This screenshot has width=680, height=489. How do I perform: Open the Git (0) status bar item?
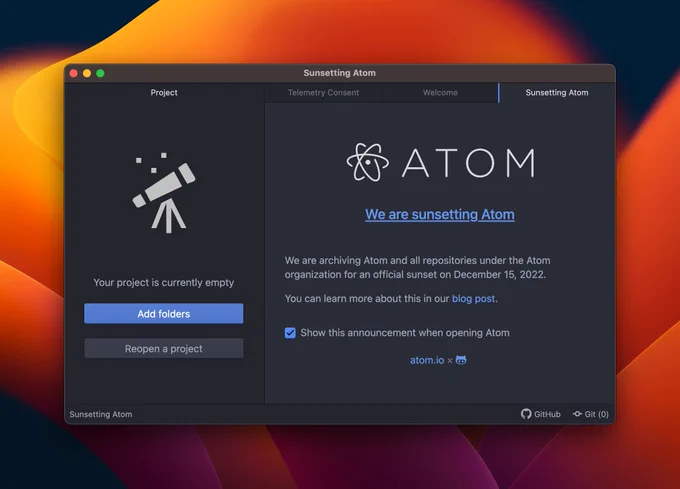(591, 414)
